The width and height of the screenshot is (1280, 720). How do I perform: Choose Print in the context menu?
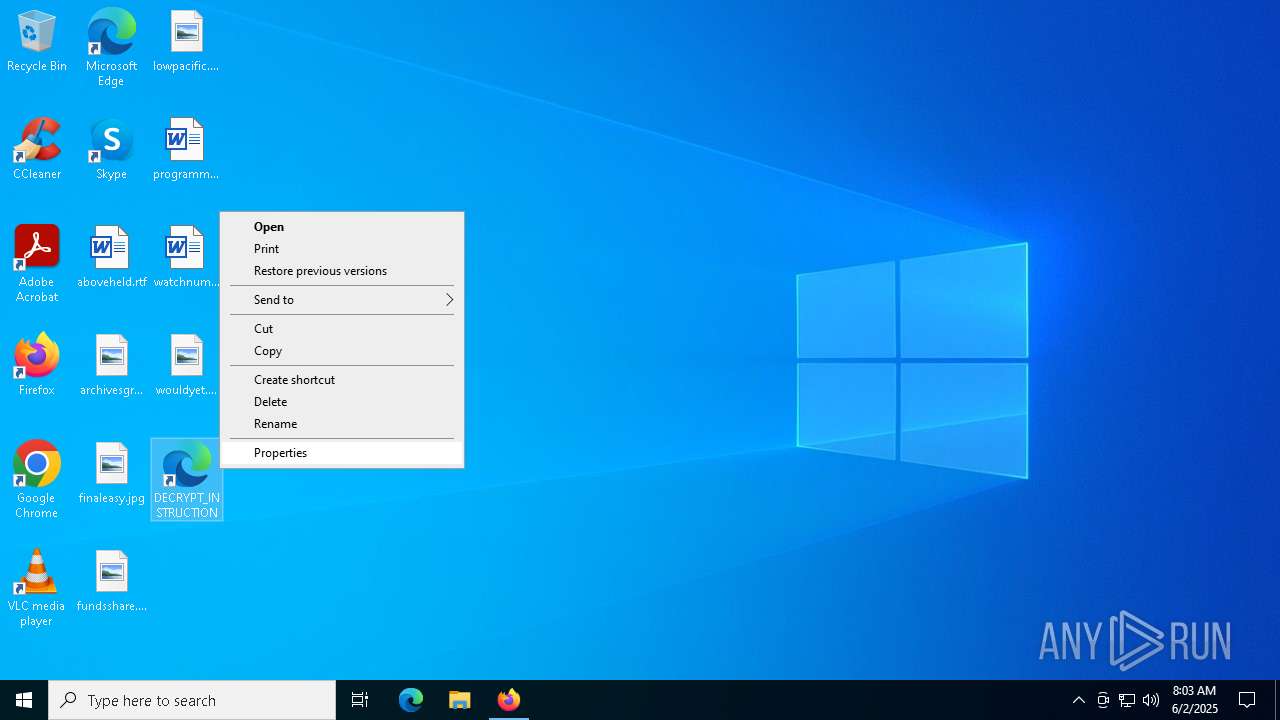[342, 249]
